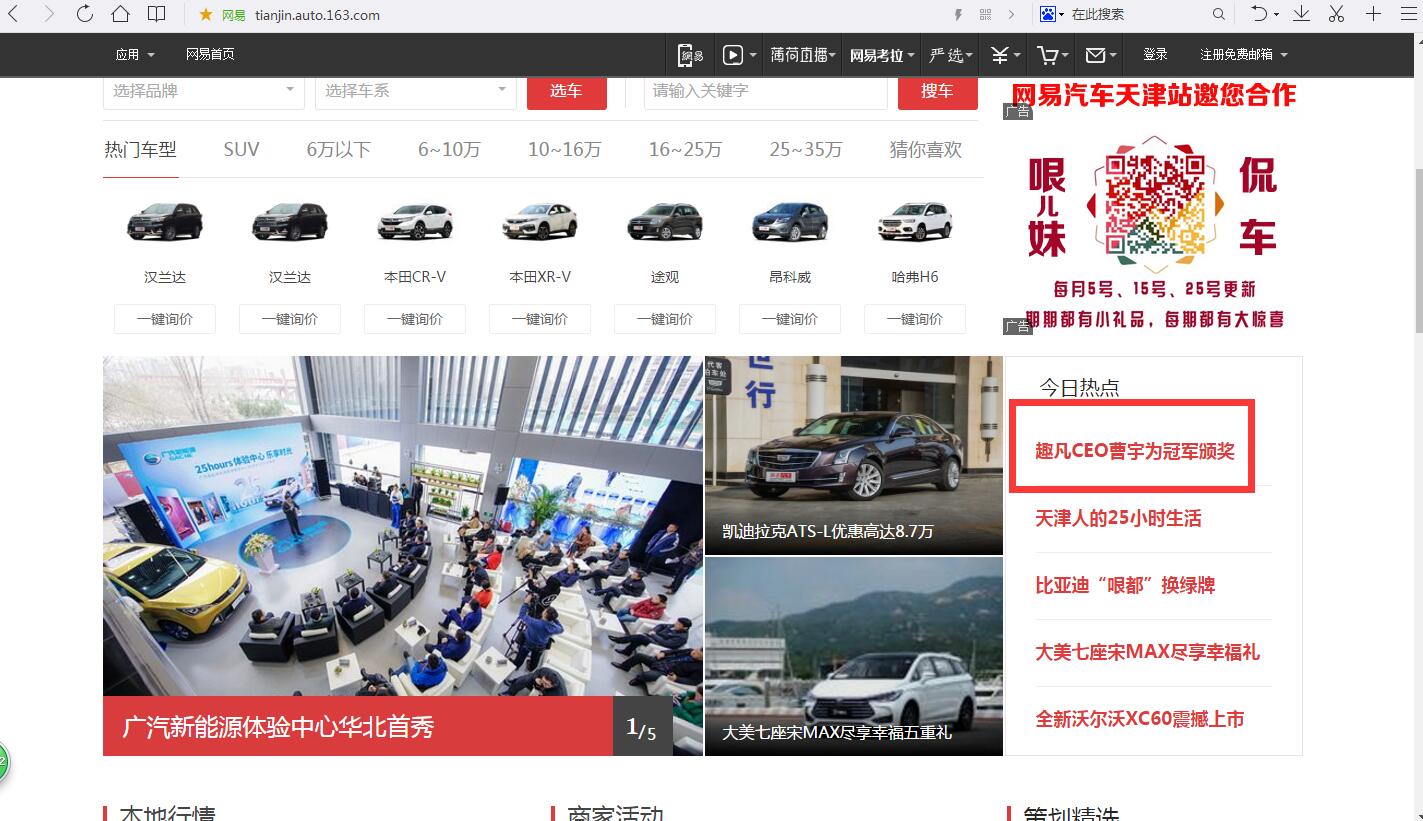Expand the 网易考拉 dropdown
Image resolution: width=1423 pixels, height=821 pixels.
tap(883, 55)
